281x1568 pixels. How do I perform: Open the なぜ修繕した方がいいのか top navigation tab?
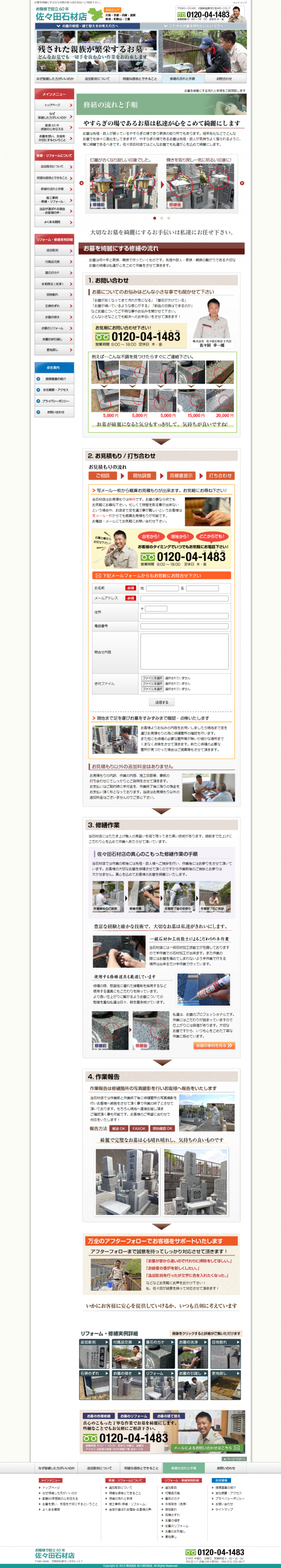55,78
